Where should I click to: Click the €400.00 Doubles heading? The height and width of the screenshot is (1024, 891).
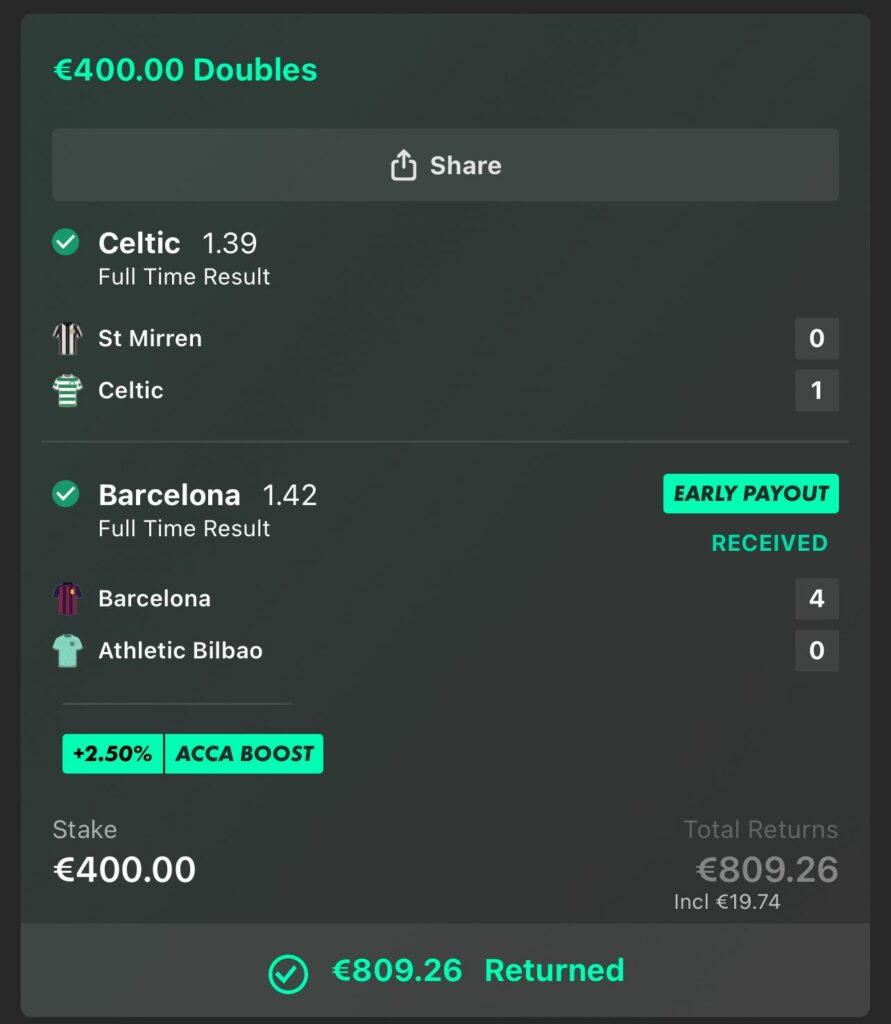click(x=185, y=70)
